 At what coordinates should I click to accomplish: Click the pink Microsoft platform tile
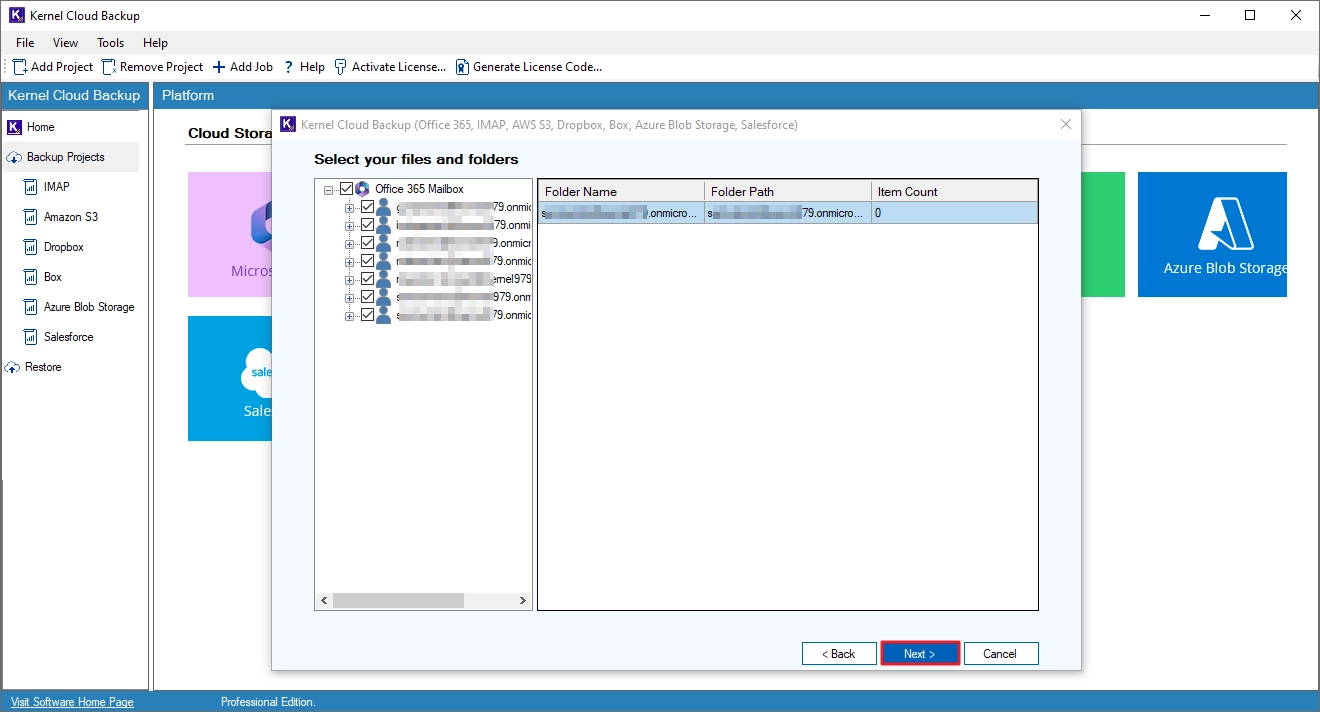click(x=230, y=235)
